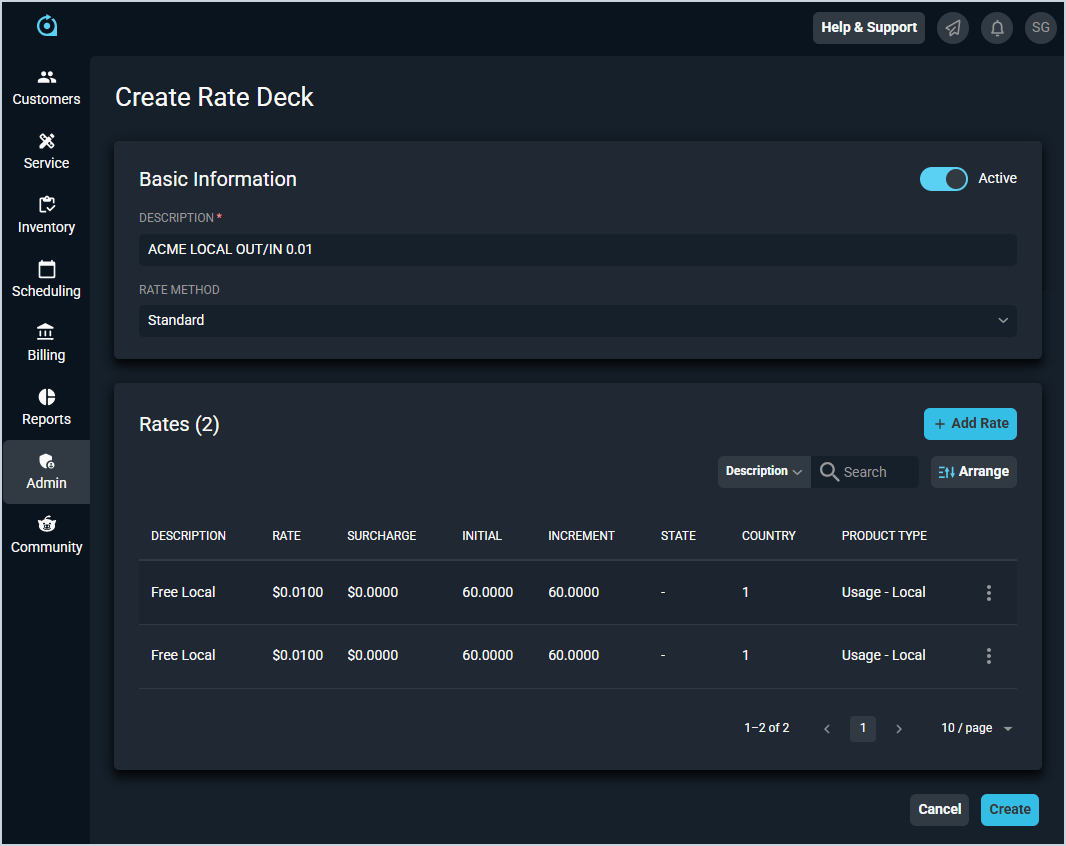Click the app logo in top-left corner
The image size is (1066, 846).
click(46, 26)
